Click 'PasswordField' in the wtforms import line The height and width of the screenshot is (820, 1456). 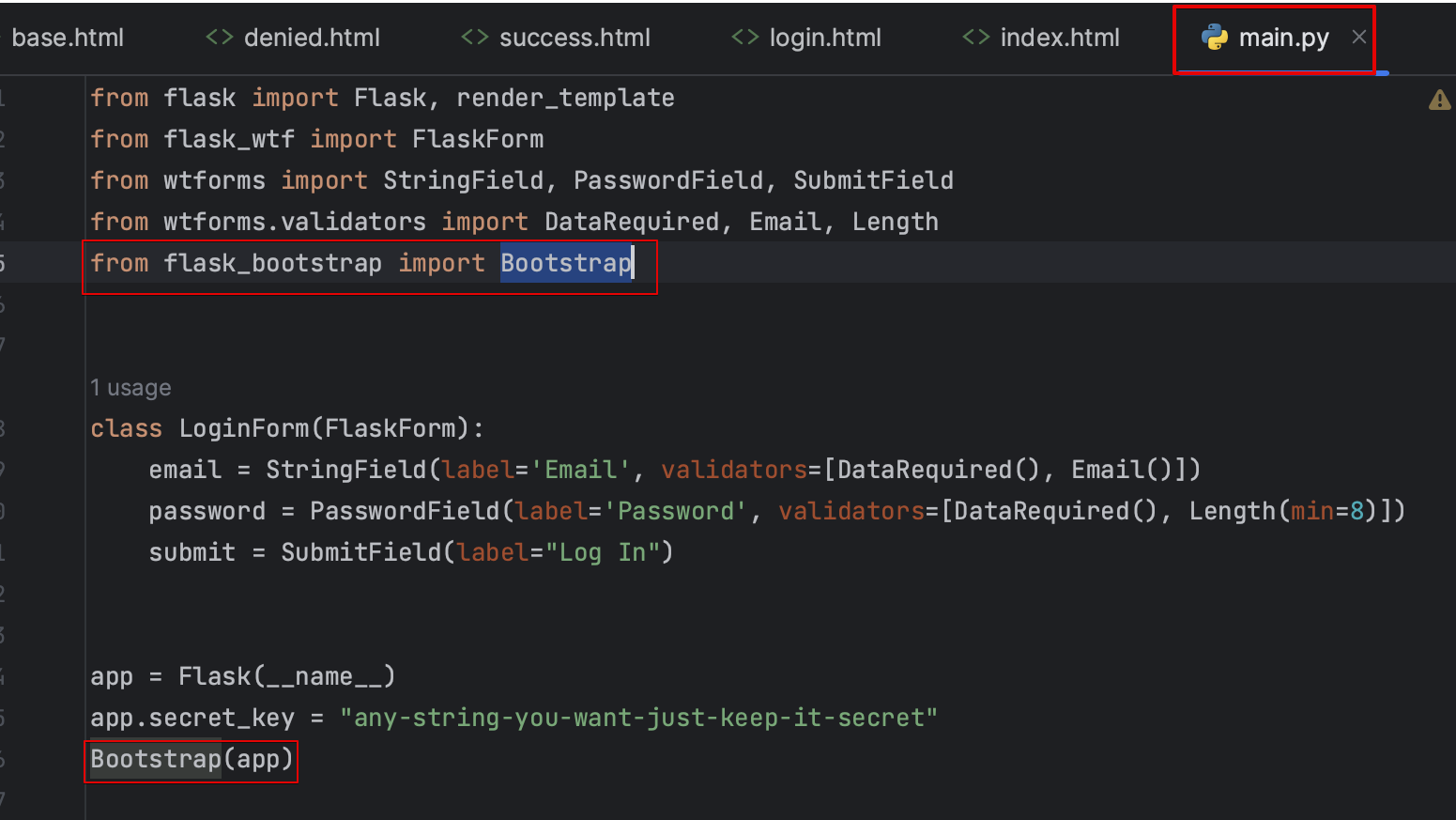(x=668, y=180)
